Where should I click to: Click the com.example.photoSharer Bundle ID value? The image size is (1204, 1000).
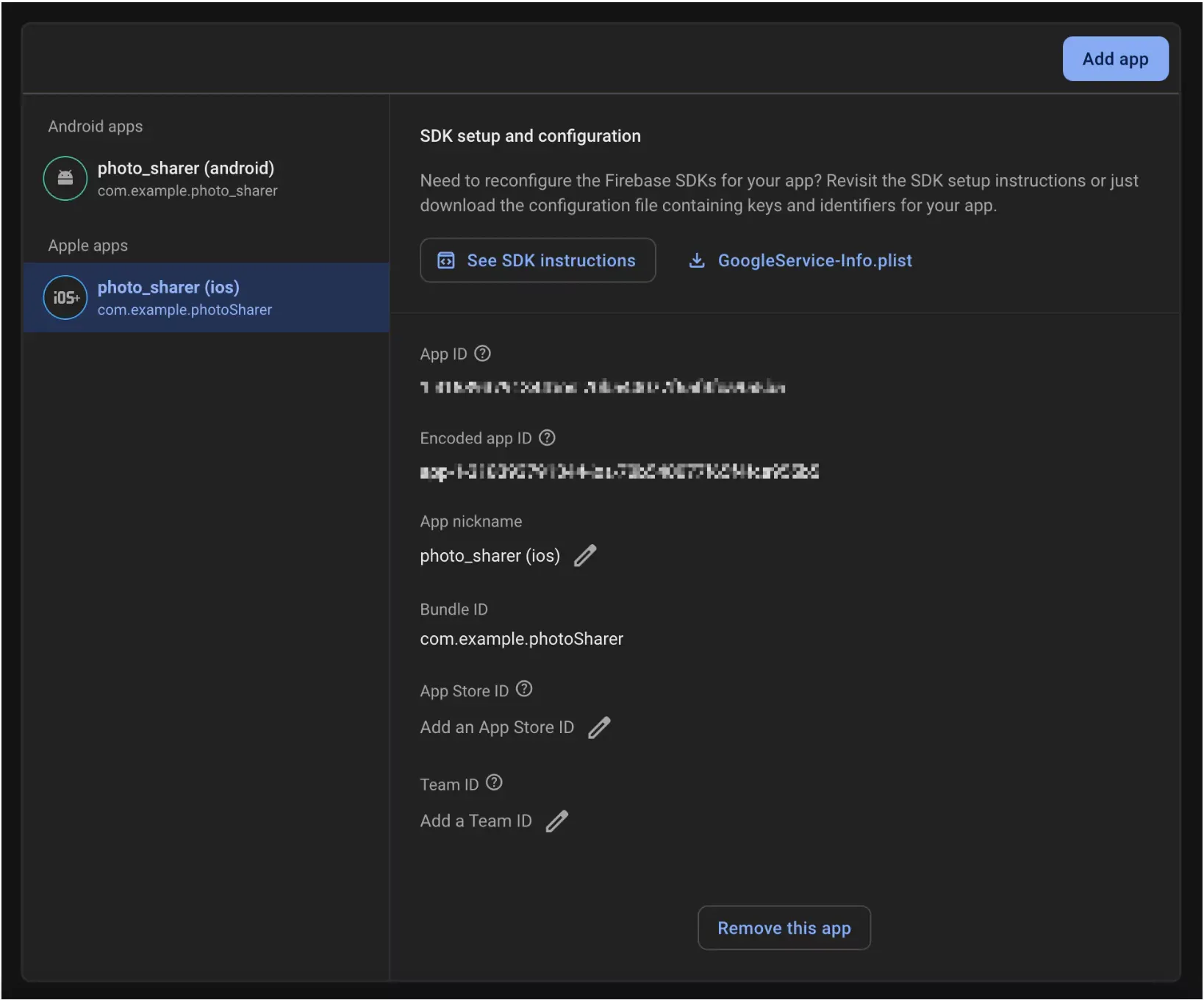tap(521, 639)
